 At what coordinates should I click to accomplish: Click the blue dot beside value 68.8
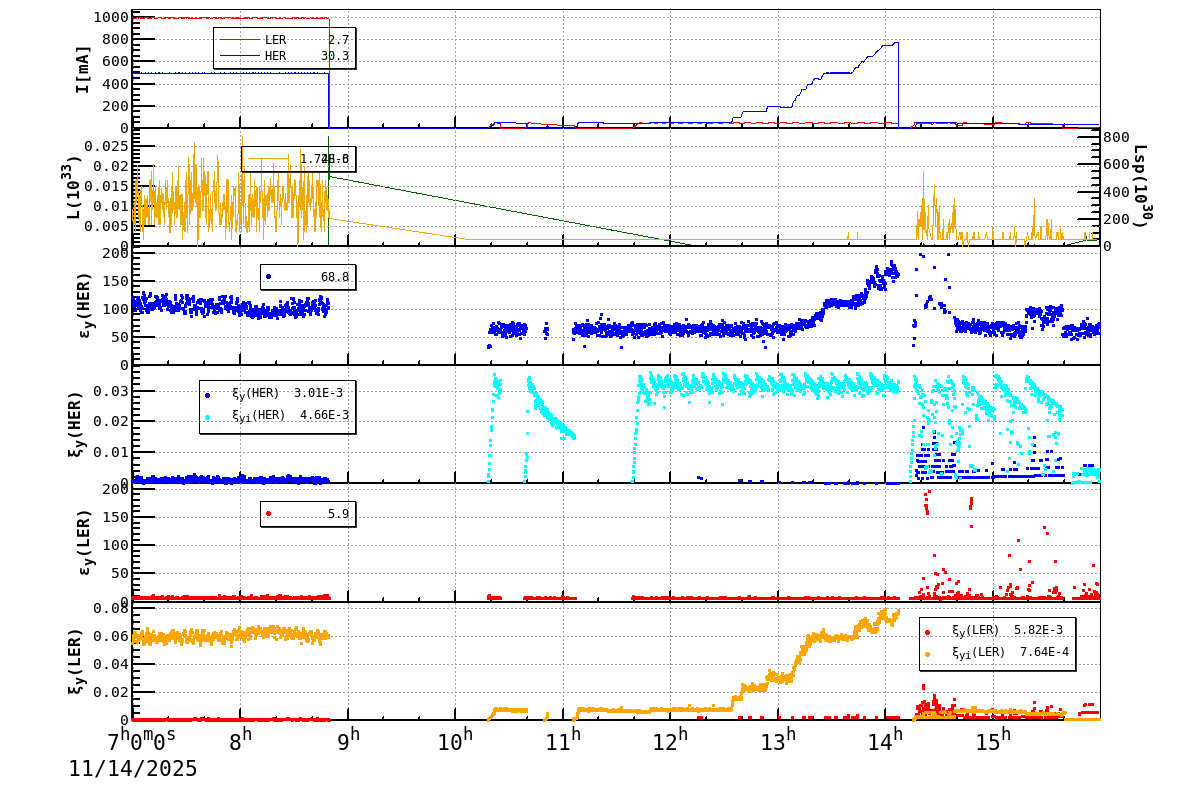(268, 277)
